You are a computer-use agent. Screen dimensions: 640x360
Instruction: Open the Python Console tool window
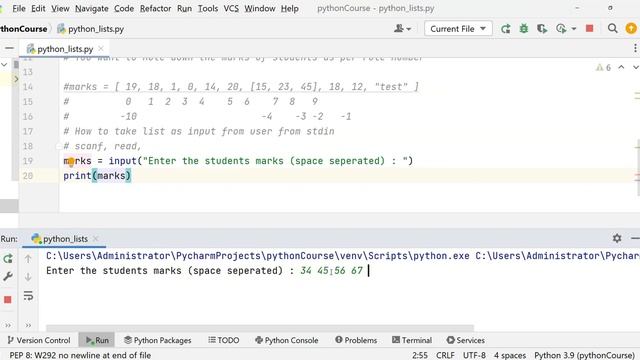click(286, 340)
